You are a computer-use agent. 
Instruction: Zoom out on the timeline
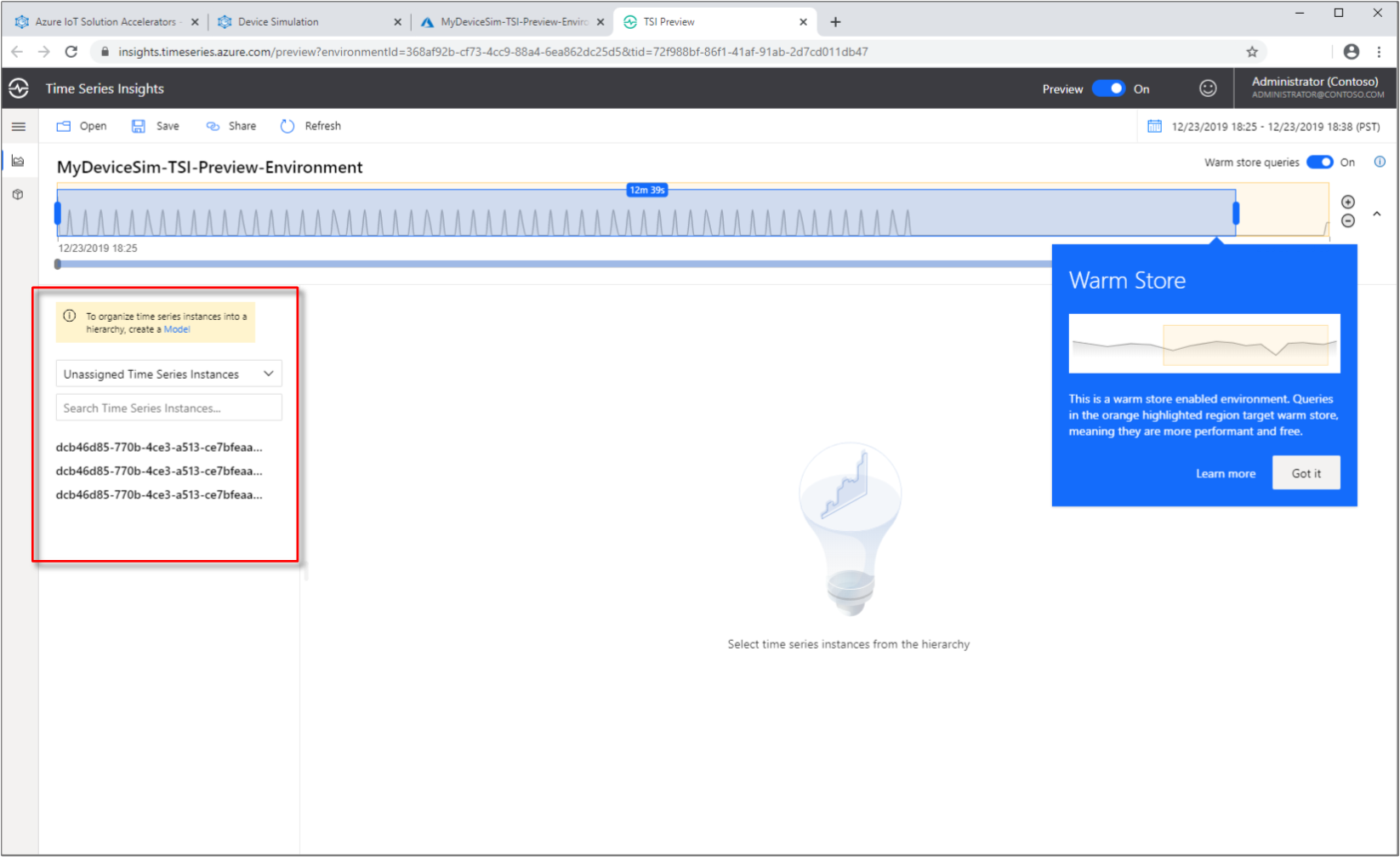(x=1348, y=221)
